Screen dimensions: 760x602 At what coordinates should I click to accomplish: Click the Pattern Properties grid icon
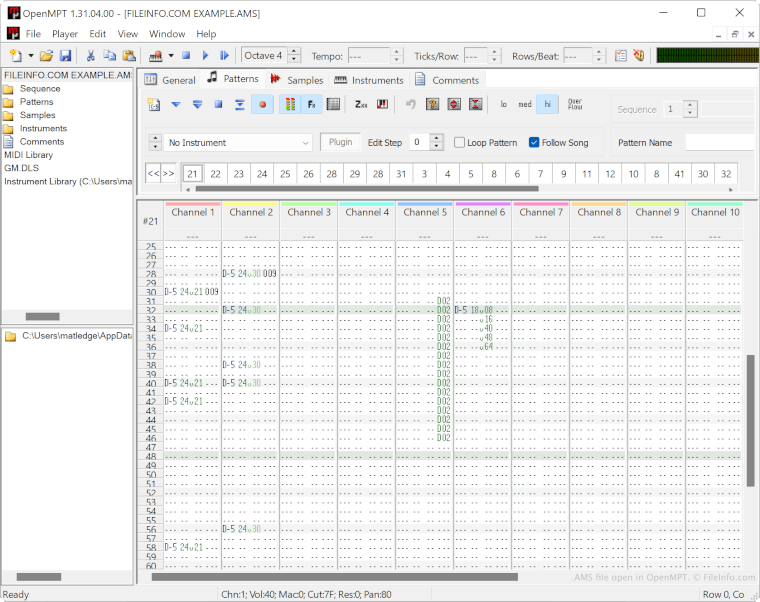(x=333, y=104)
